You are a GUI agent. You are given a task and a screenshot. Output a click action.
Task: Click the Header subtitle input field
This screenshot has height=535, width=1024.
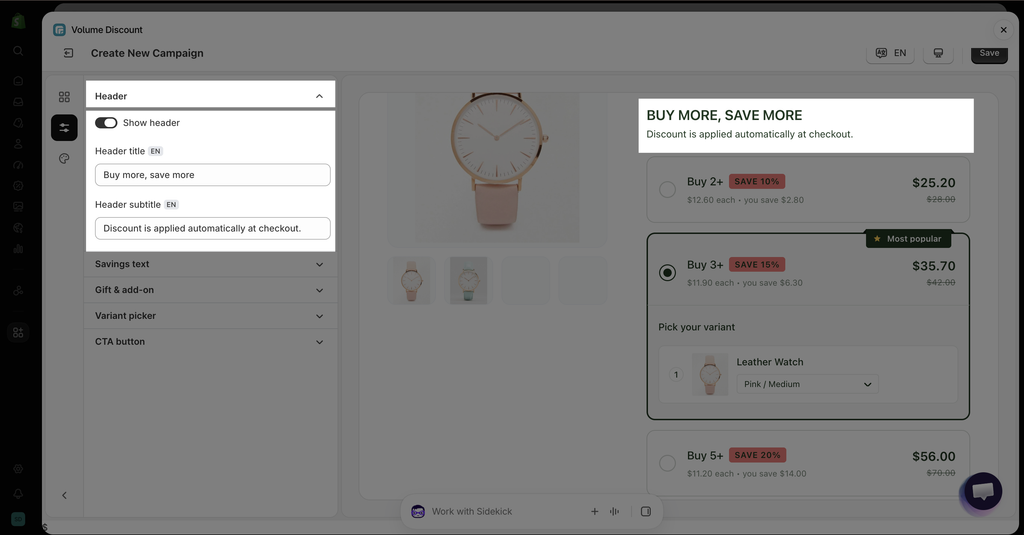[212, 229]
